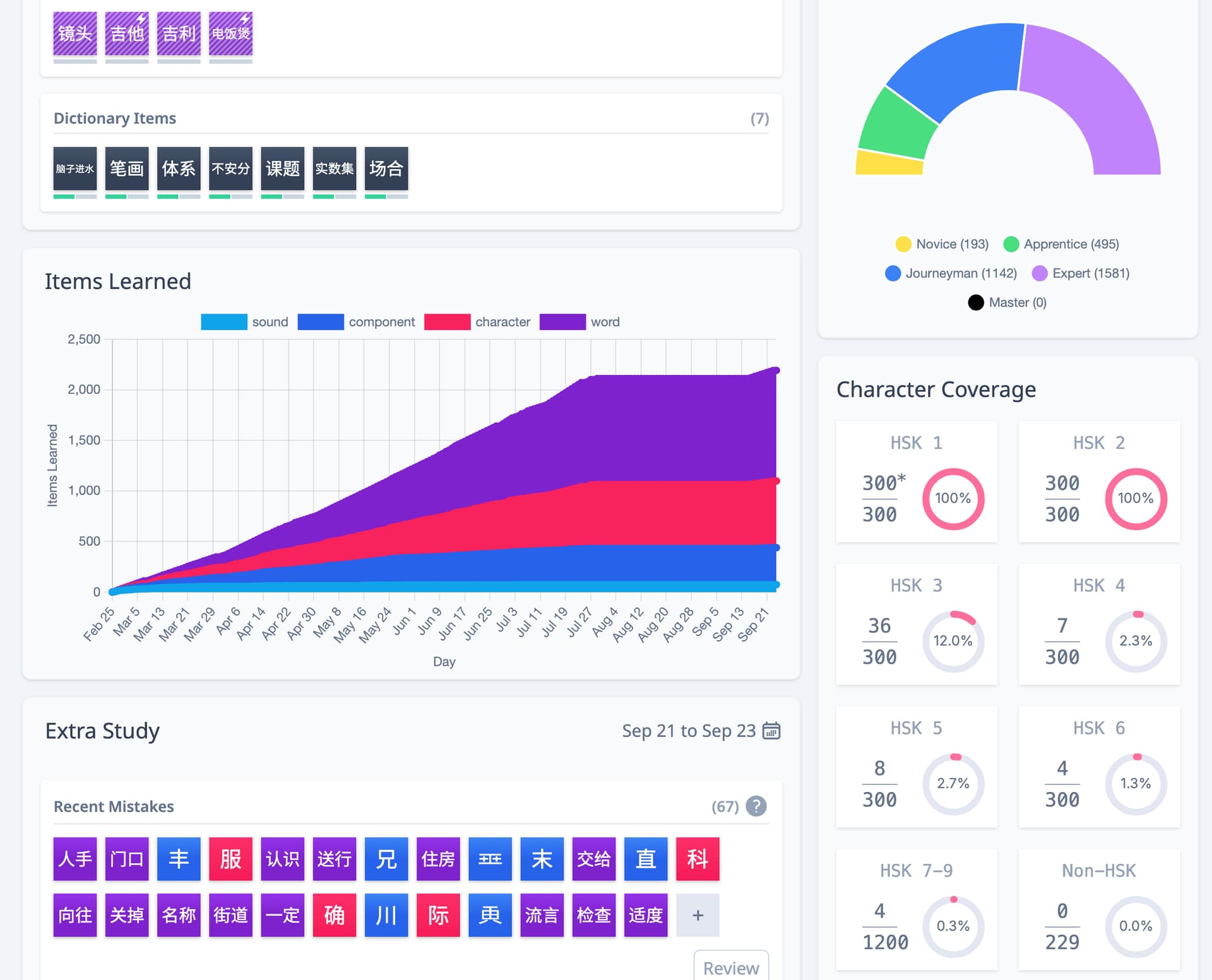Toggle the component series legend item
This screenshot has height=980, width=1212.
click(356, 322)
